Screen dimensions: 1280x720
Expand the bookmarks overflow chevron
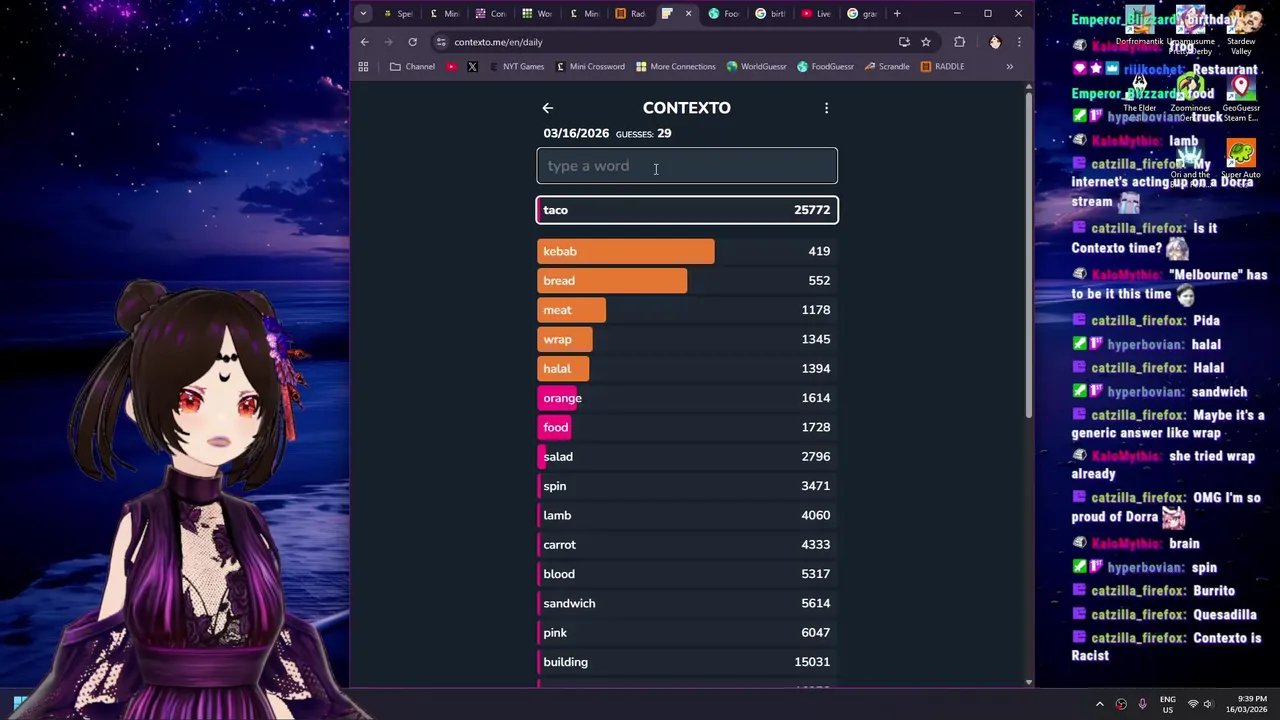pyautogui.click(x=1009, y=67)
